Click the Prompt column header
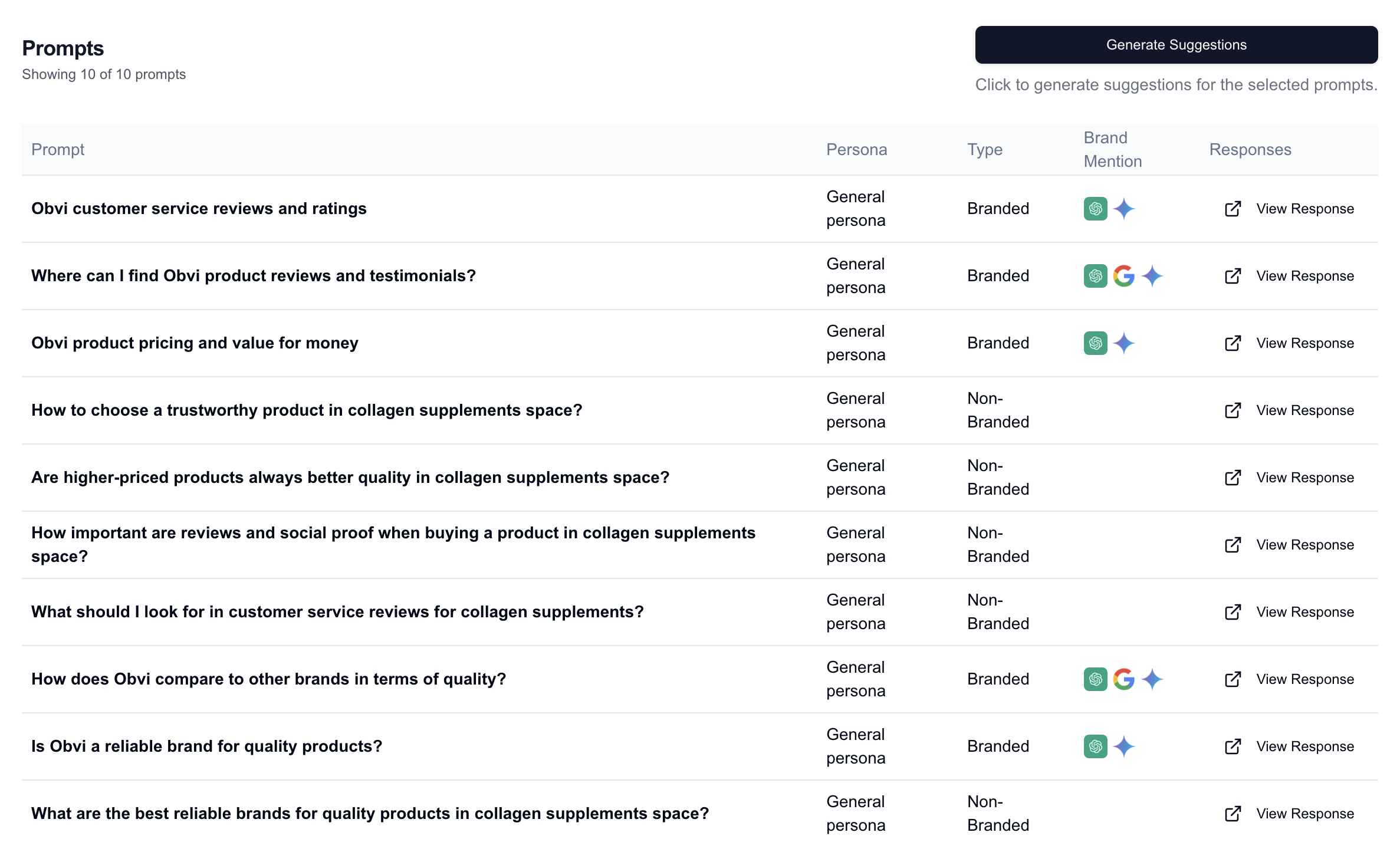 coord(58,150)
